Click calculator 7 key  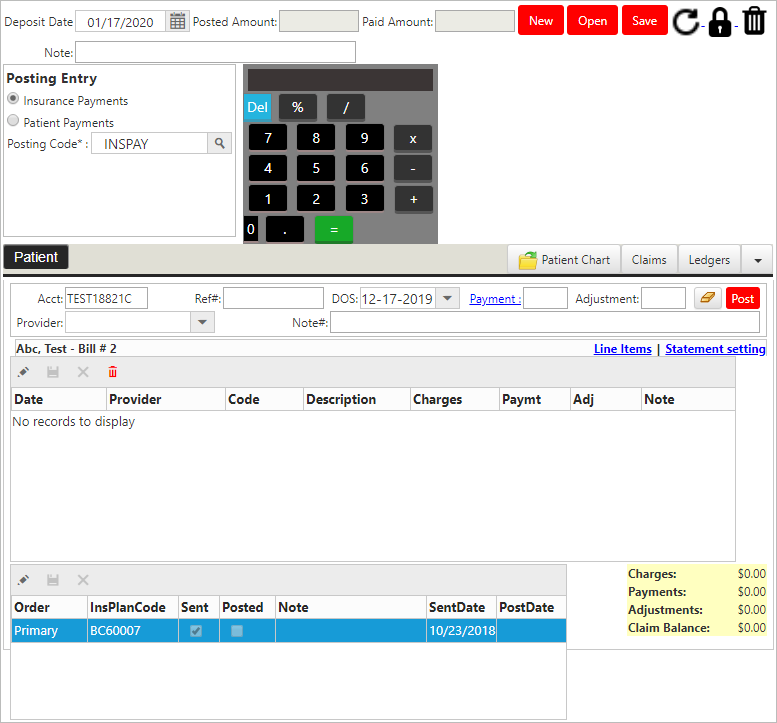[268, 138]
